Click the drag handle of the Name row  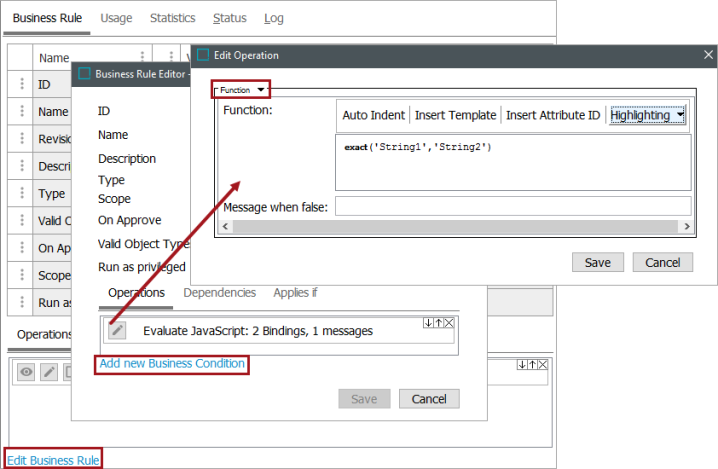coord(22,111)
